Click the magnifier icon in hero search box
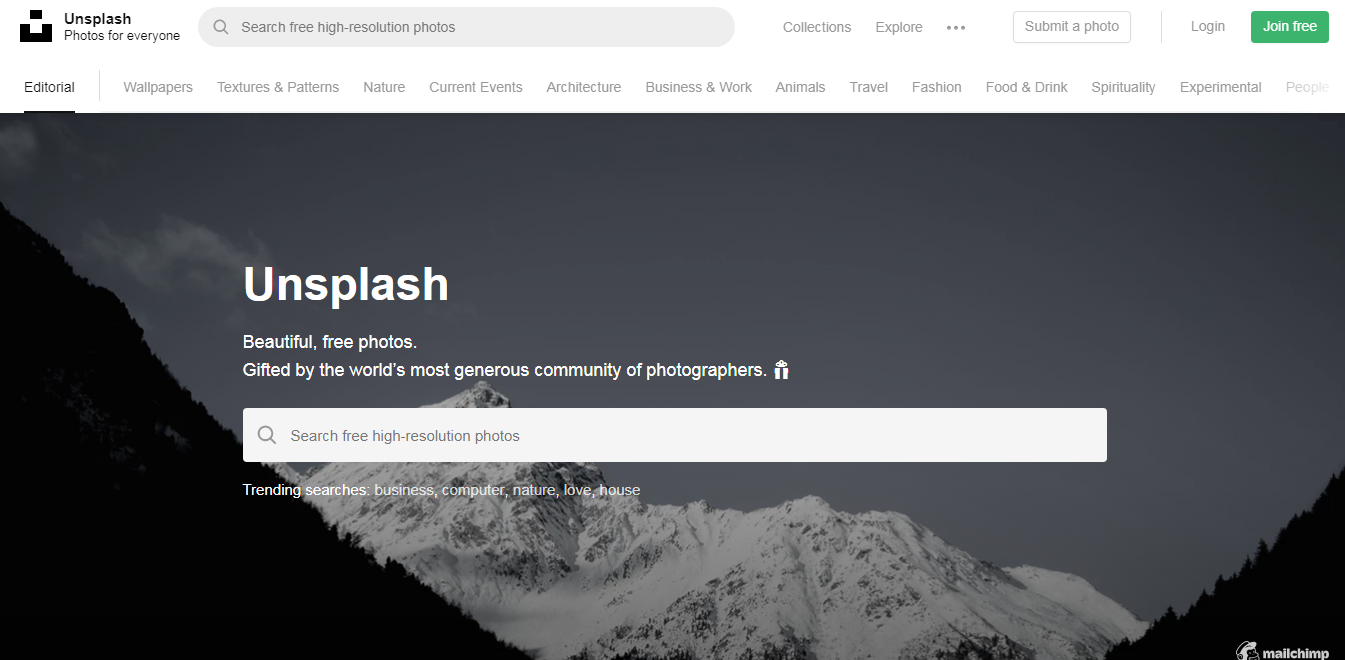 point(267,435)
